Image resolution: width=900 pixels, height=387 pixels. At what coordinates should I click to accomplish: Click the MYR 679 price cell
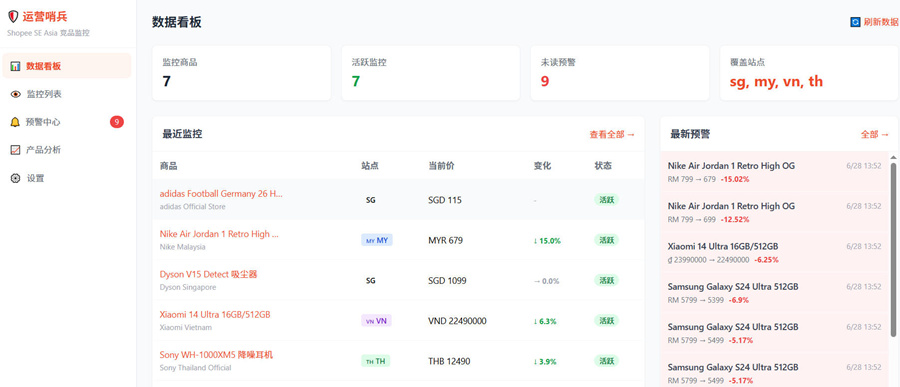coord(445,241)
